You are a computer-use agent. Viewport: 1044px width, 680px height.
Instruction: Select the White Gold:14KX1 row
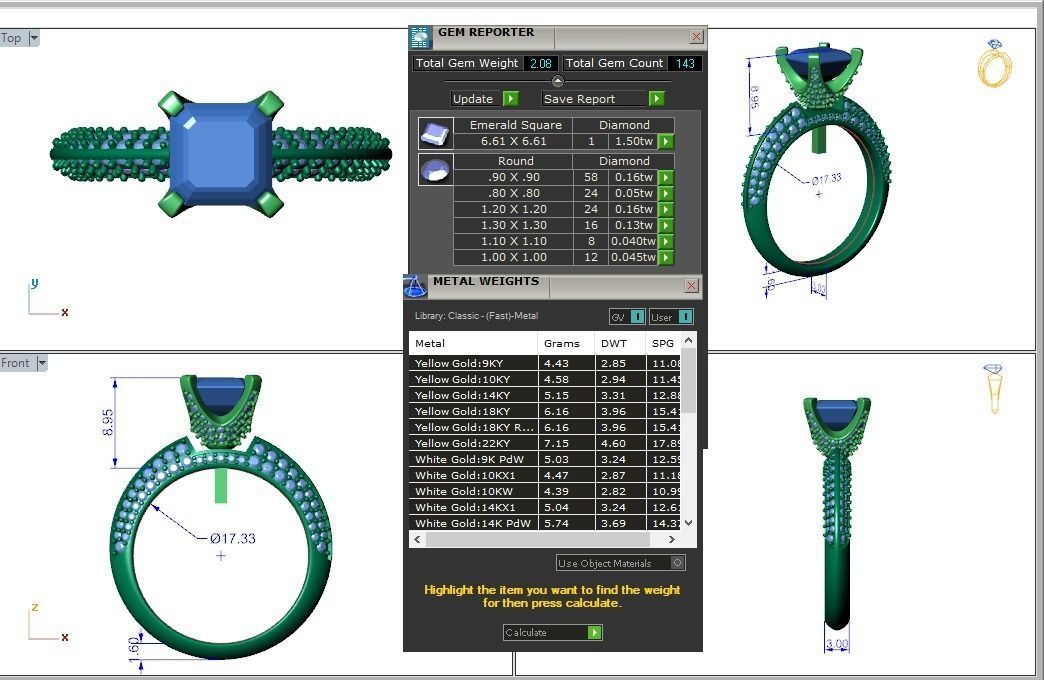545,507
